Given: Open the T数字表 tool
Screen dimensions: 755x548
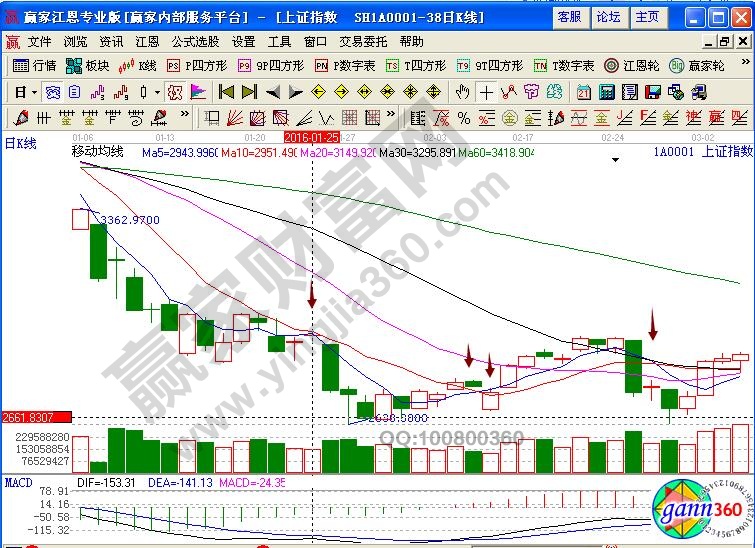Looking at the screenshot, I should pyautogui.click(x=564, y=65).
